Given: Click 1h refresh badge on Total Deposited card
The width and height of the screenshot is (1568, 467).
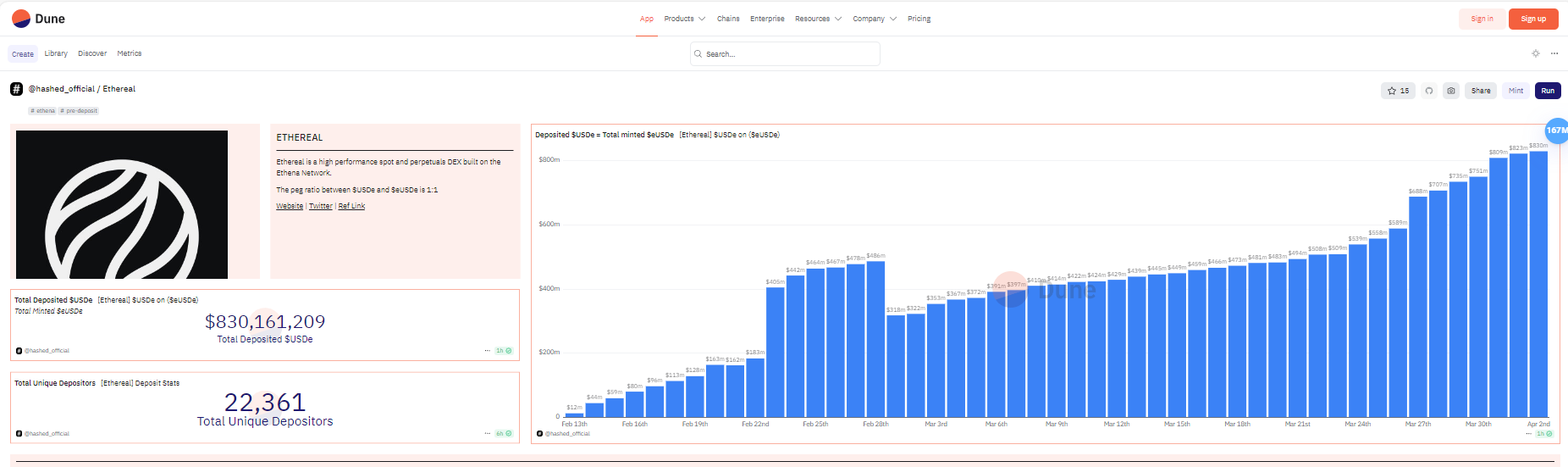Looking at the screenshot, I should pos(504,350).
